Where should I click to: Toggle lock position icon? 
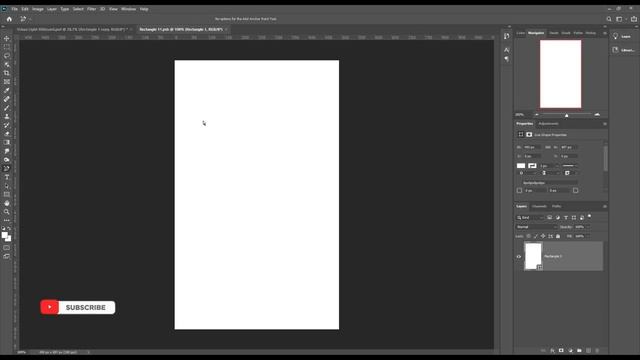(543, 236)
